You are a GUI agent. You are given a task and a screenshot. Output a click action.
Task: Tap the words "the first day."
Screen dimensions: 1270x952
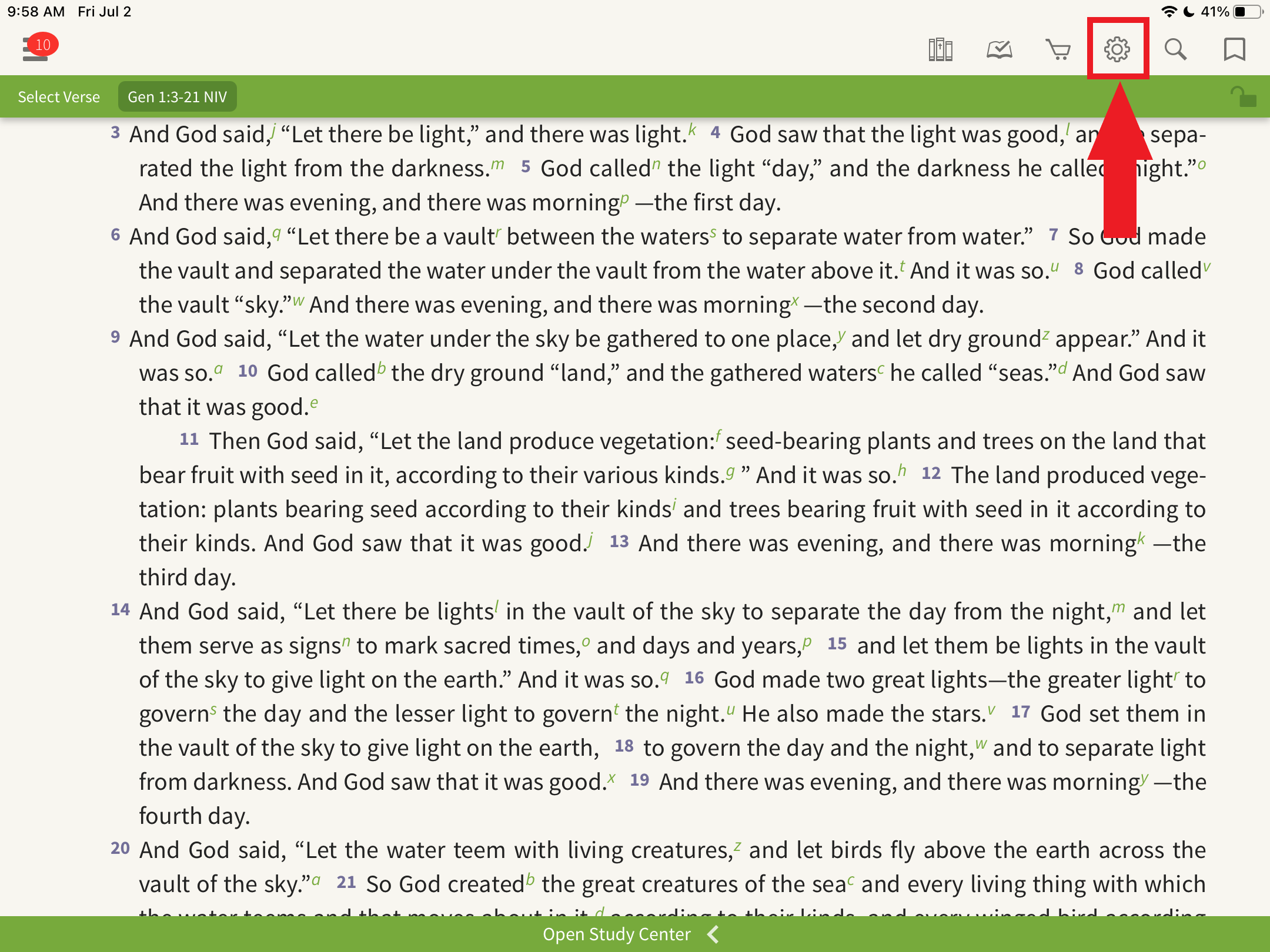(x=717, y=203)
